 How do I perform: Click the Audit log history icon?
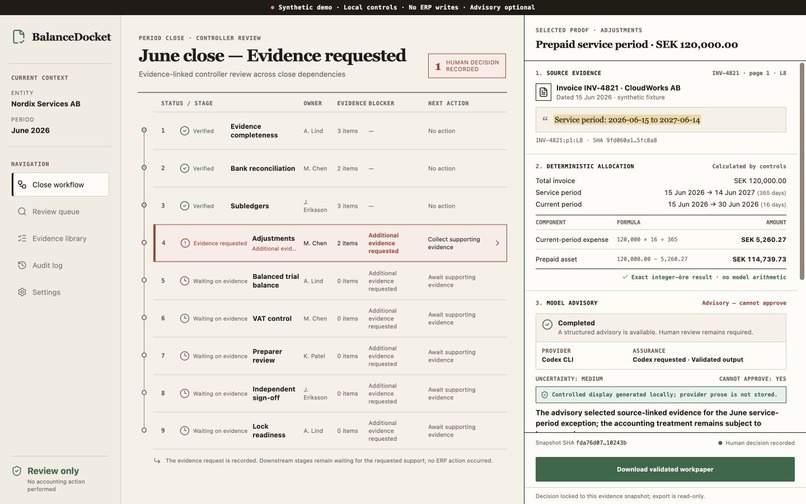[x=22, y=265]
